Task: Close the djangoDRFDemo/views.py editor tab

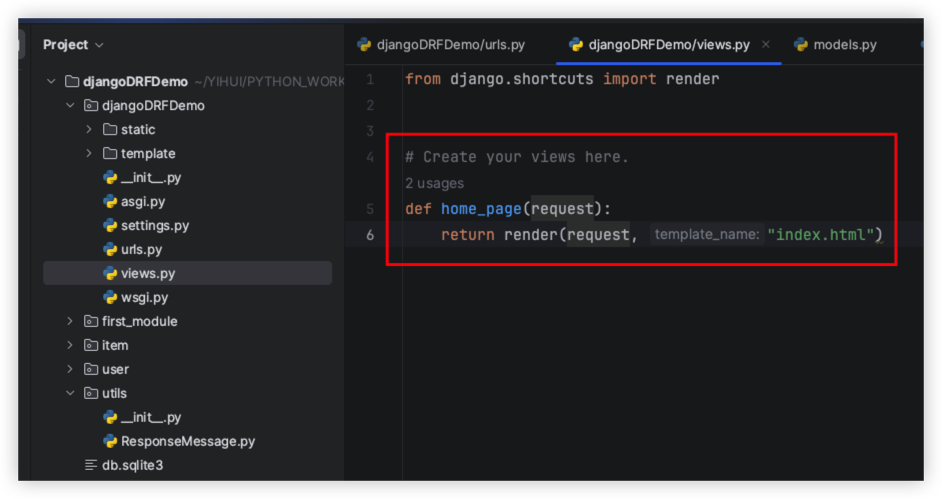Action: (766, 45)
